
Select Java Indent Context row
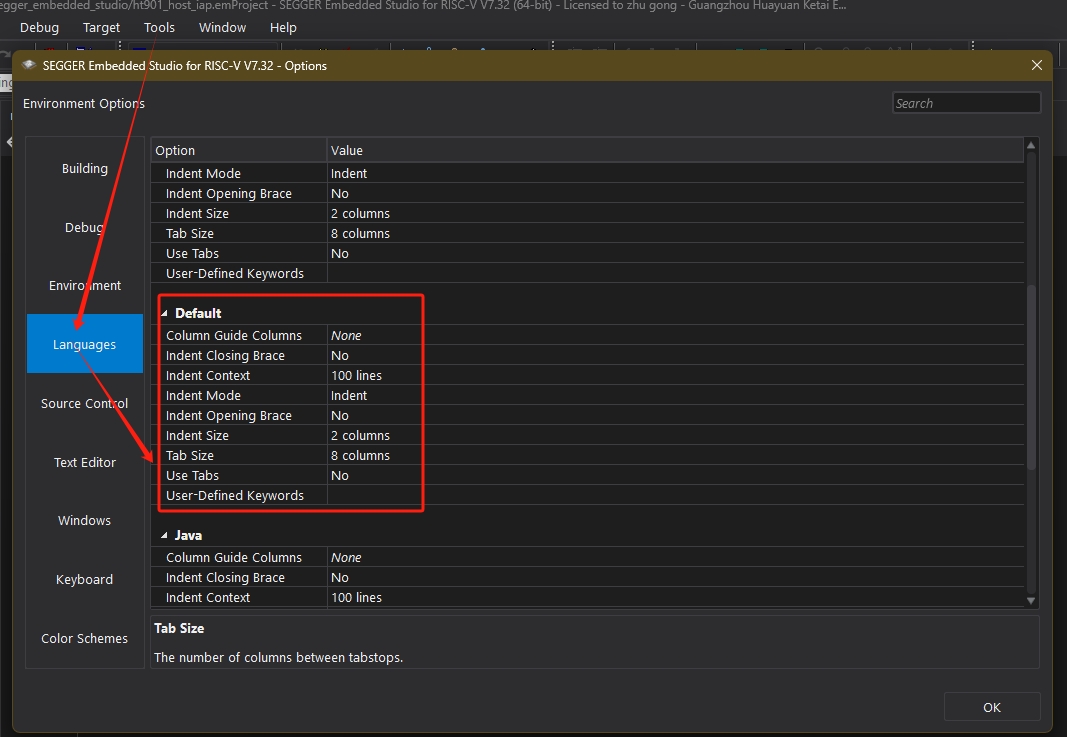pyautogui.click(x=588, y=597)
